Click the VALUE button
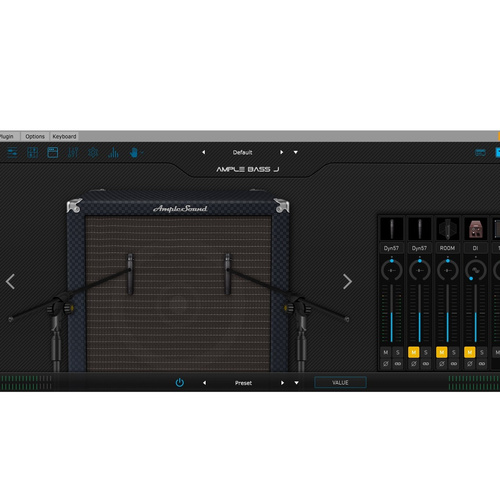The width and height of the screenshot is (500, 500). pos(340,382)
